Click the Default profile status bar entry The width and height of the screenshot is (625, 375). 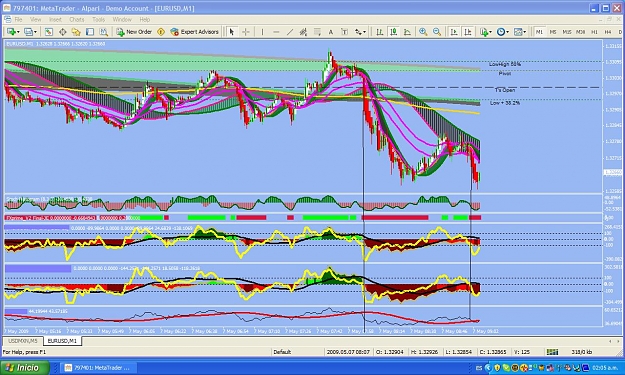[282, 352]
